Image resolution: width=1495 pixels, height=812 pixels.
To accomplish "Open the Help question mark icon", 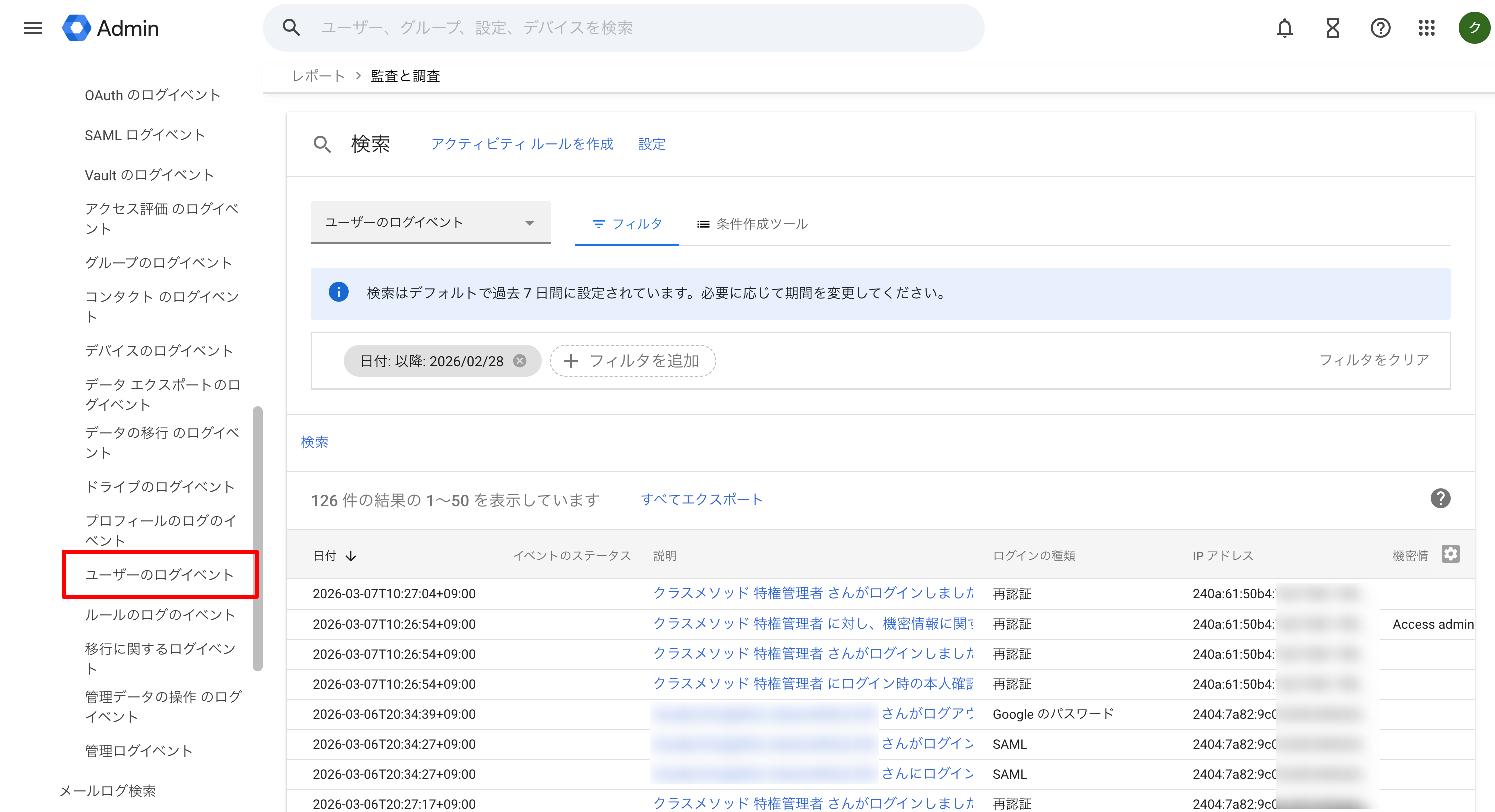I will 1380,28.
